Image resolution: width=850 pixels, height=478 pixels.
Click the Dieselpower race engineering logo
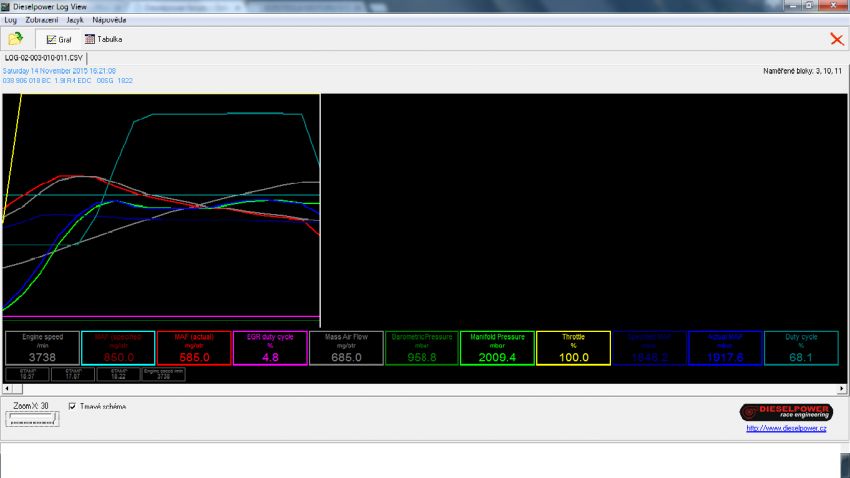click(786, 412)
